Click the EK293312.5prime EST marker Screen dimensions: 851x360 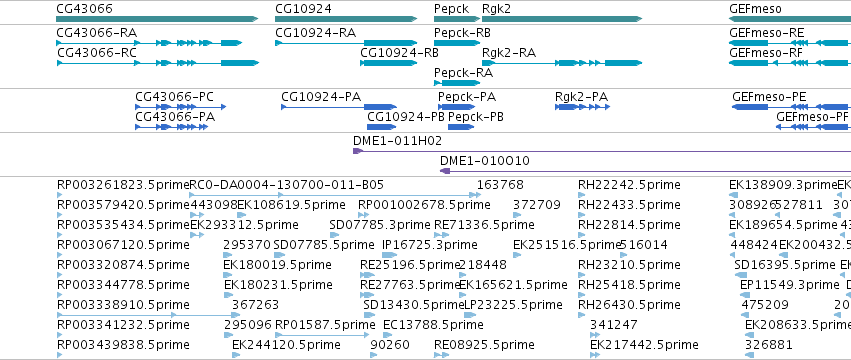pyautogui.click(x=197, y=235)
